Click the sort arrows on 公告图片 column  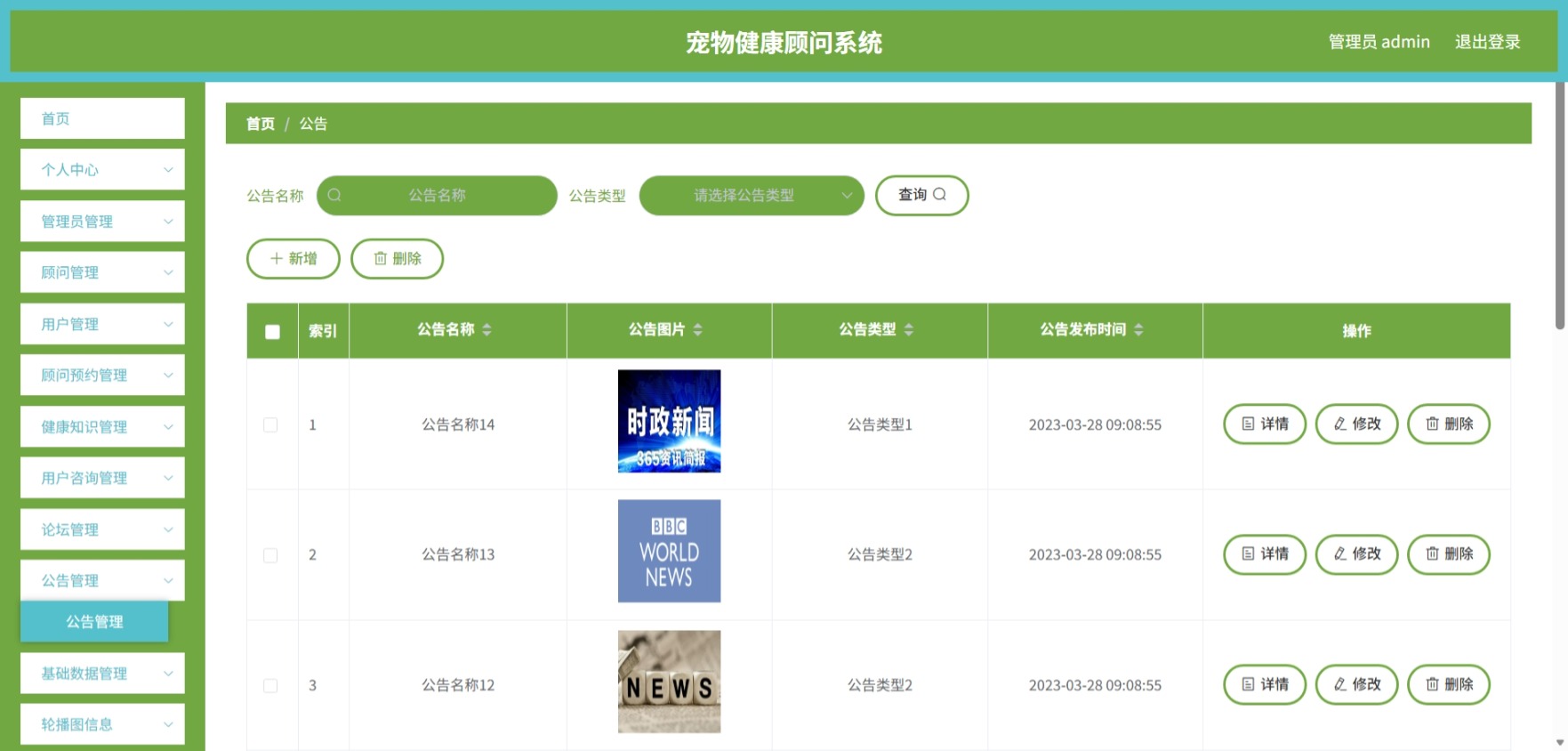697,330
